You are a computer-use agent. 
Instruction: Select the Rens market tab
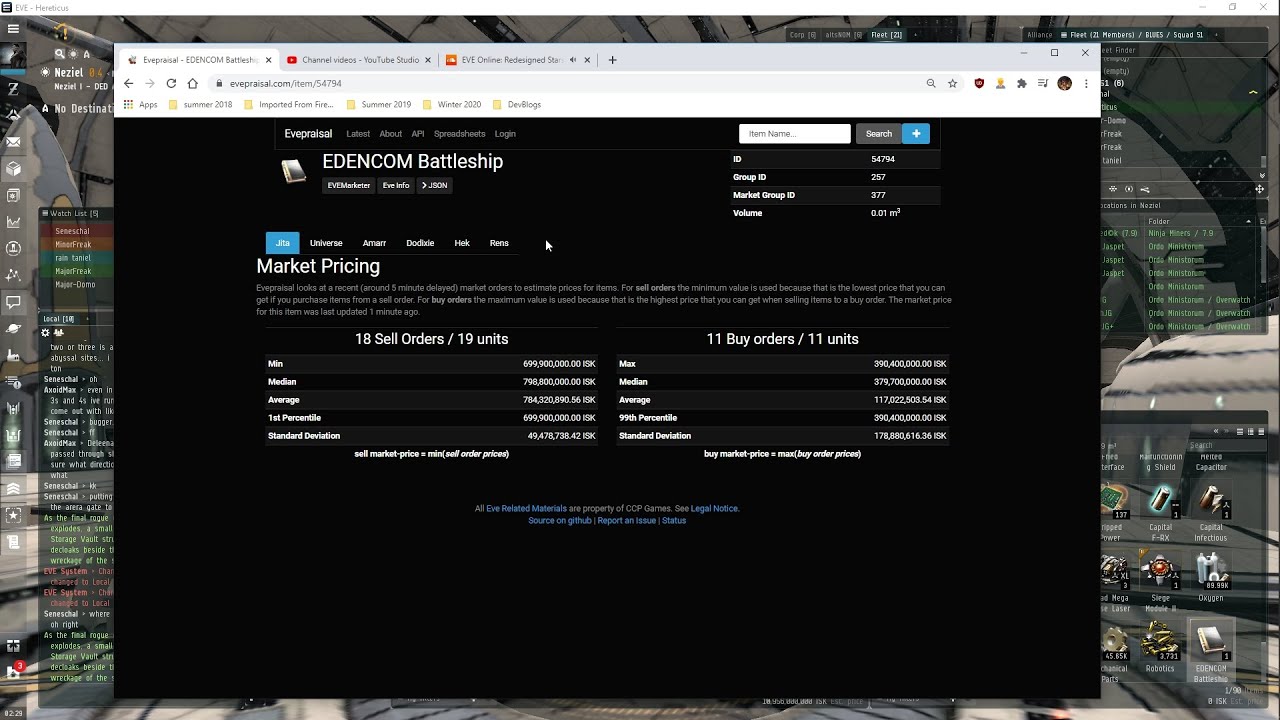pos(499,243)
